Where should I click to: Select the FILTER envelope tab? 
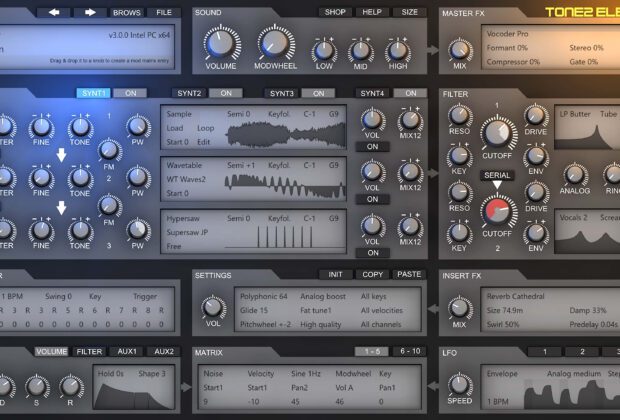(89, 352)
